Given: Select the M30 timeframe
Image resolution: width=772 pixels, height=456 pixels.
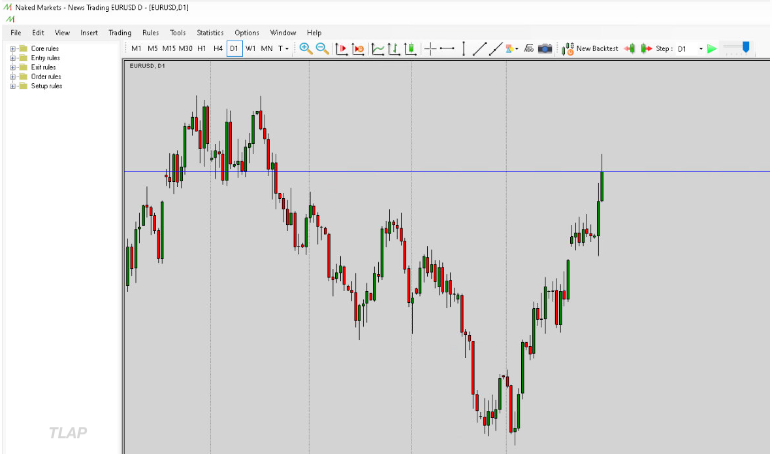Looking at the screenshot, I should tap(186, 48).
